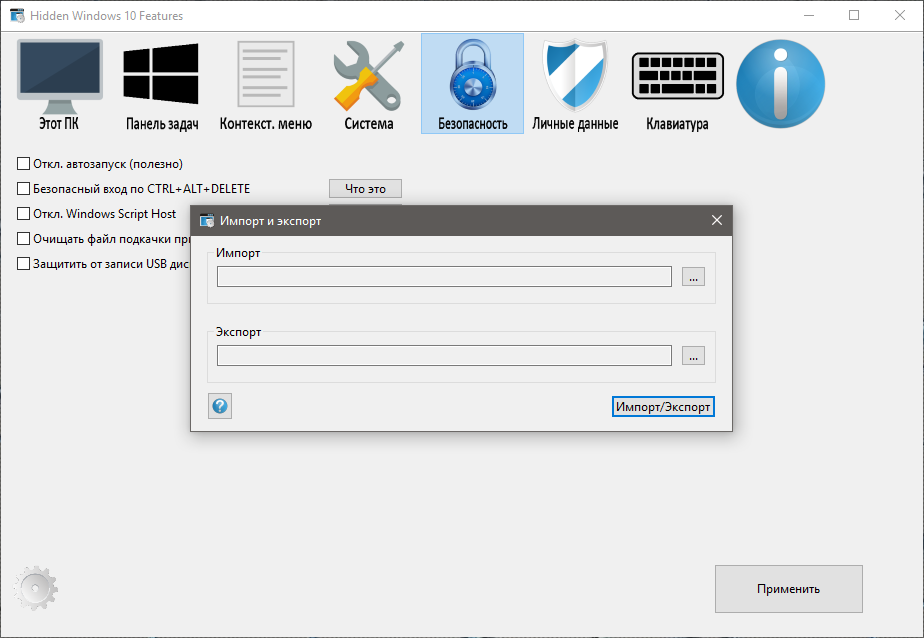The height and width of the screenshot is (638, 924).
Task: Open the blue info icon
Action: click(780, 84)
